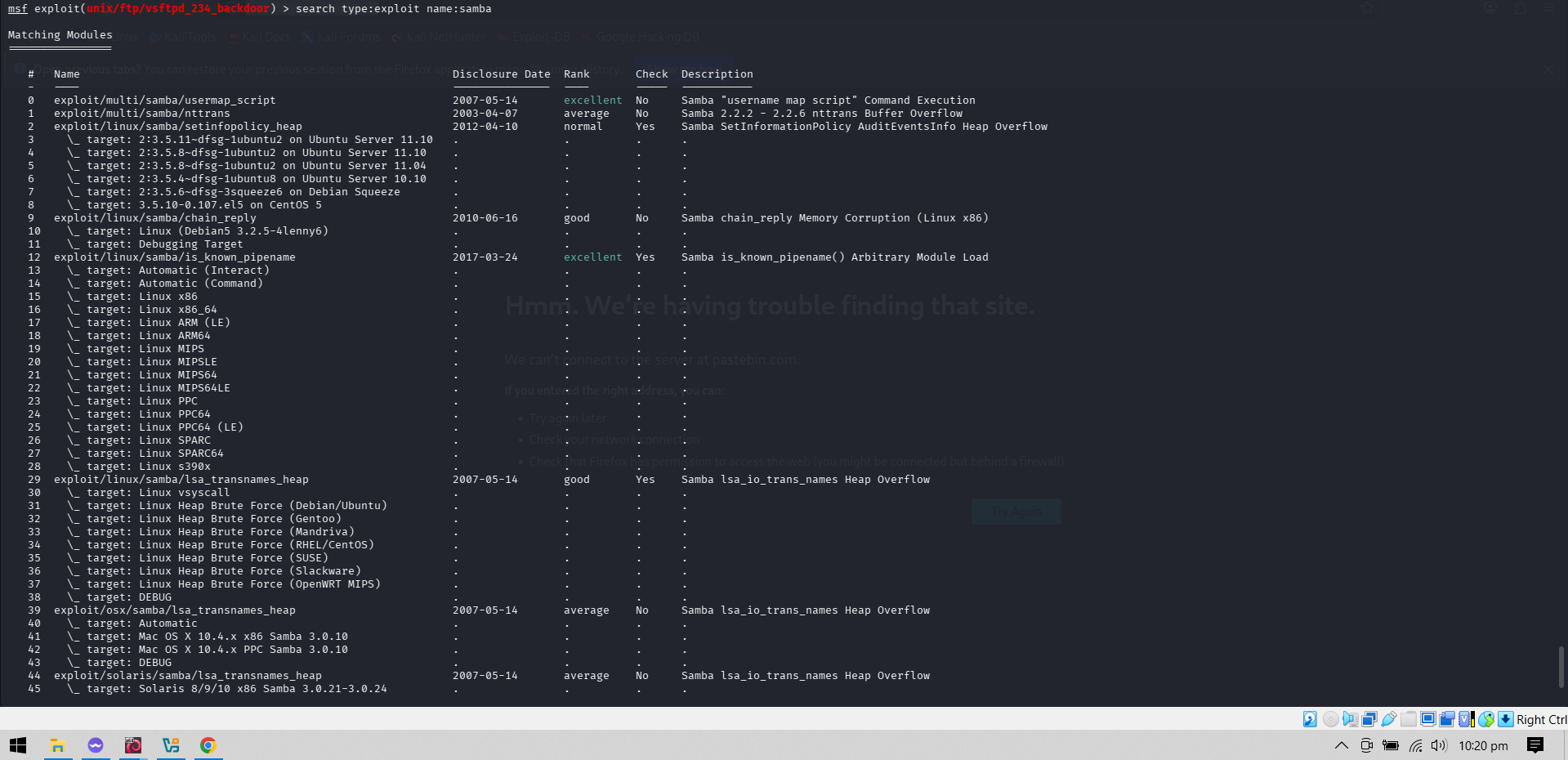
Task: Click the Right Ctrl host key label
Action: click(1541, 719)
